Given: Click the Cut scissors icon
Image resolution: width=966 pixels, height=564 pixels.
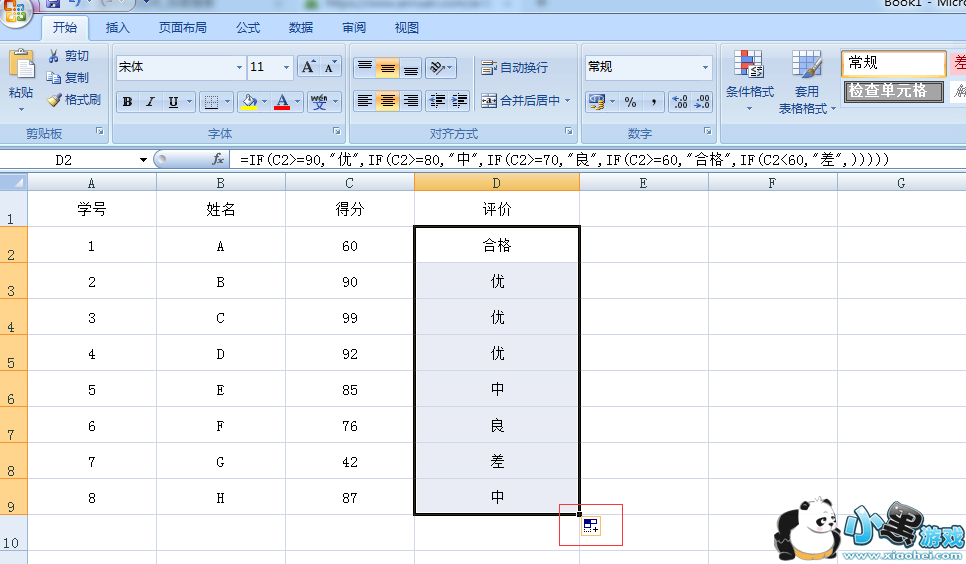Looking at the screenshot, I should 54,56.
